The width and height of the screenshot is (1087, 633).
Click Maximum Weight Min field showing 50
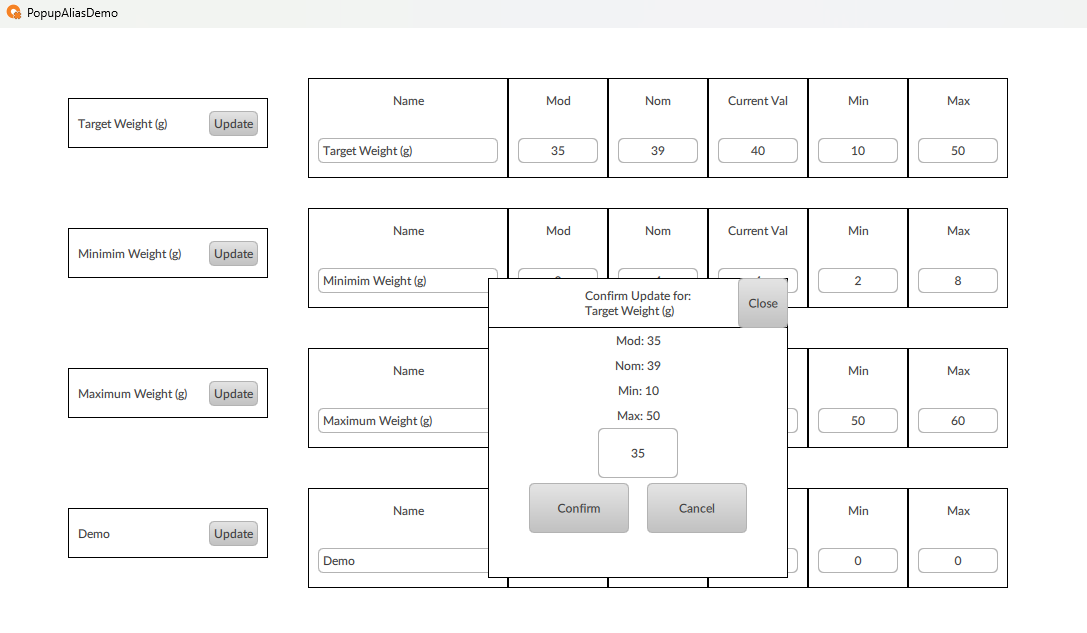(858, 421)
